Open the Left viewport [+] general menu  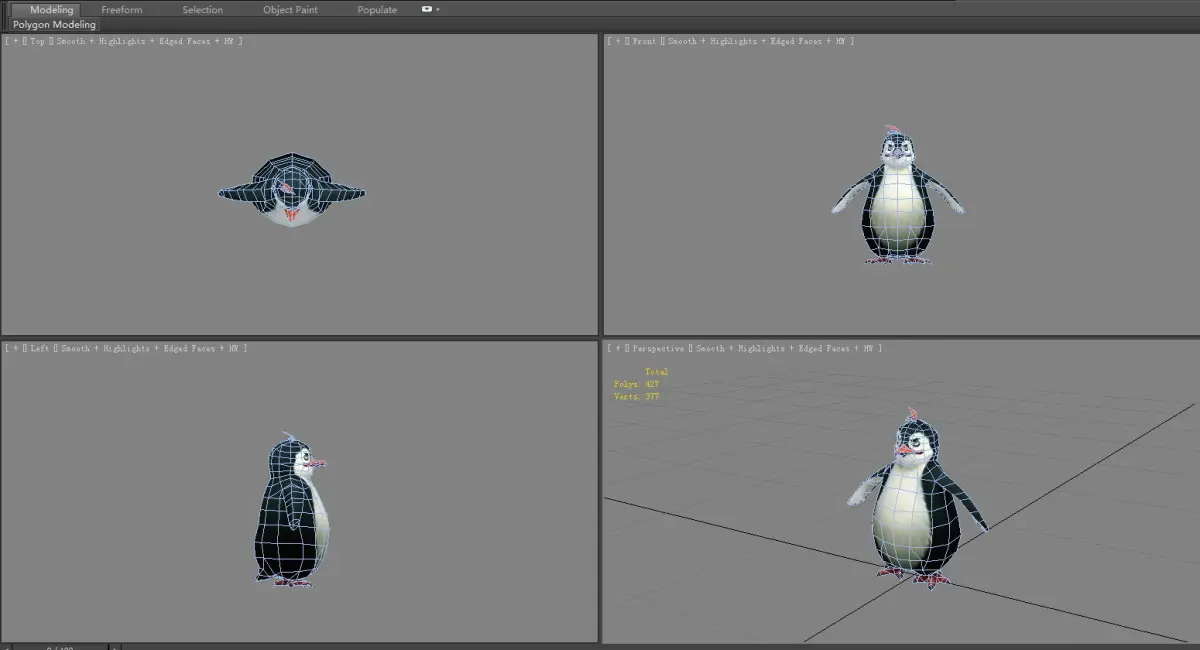[x=15, y=348]
